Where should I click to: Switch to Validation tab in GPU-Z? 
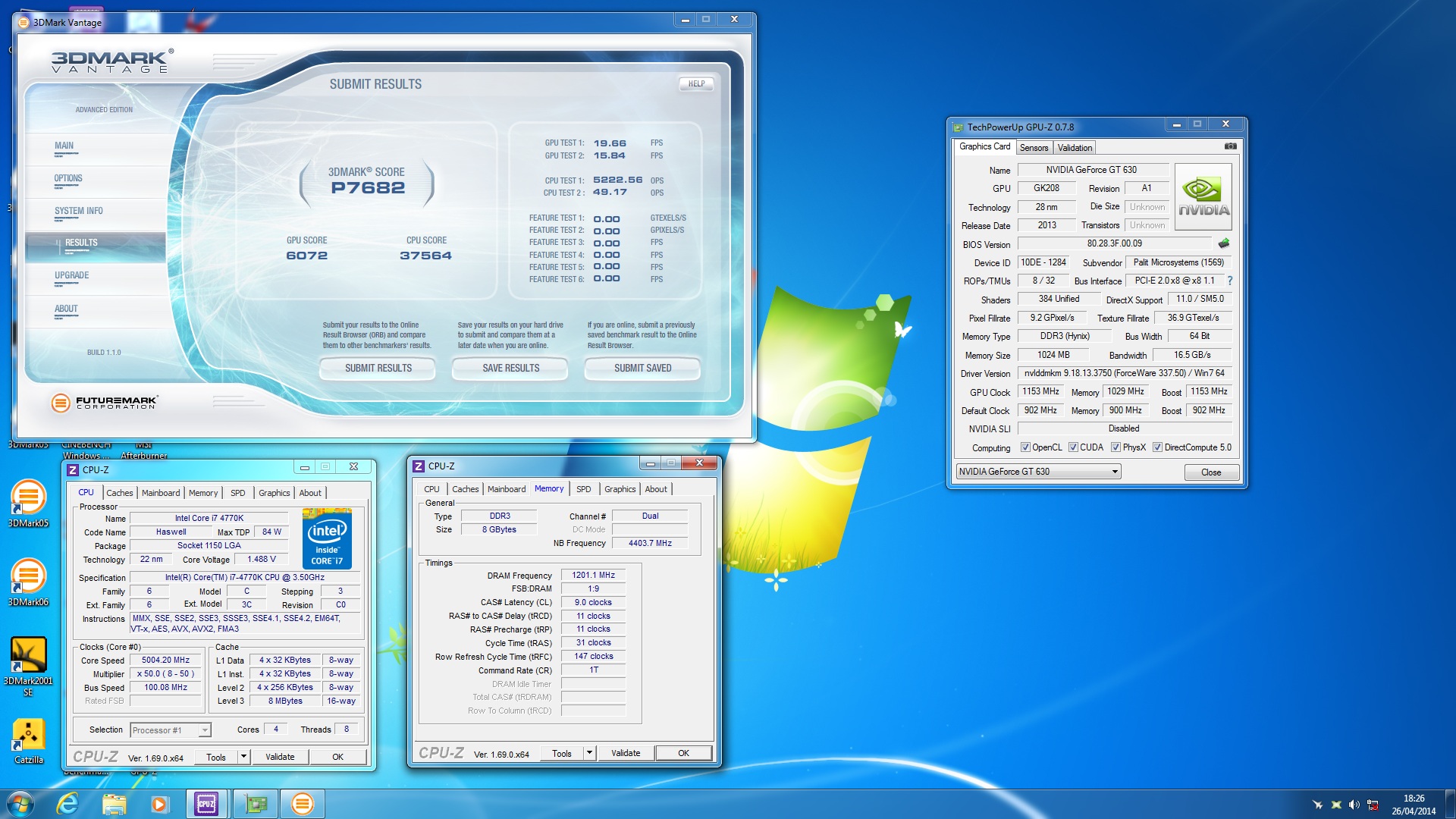pos(1075,148)
